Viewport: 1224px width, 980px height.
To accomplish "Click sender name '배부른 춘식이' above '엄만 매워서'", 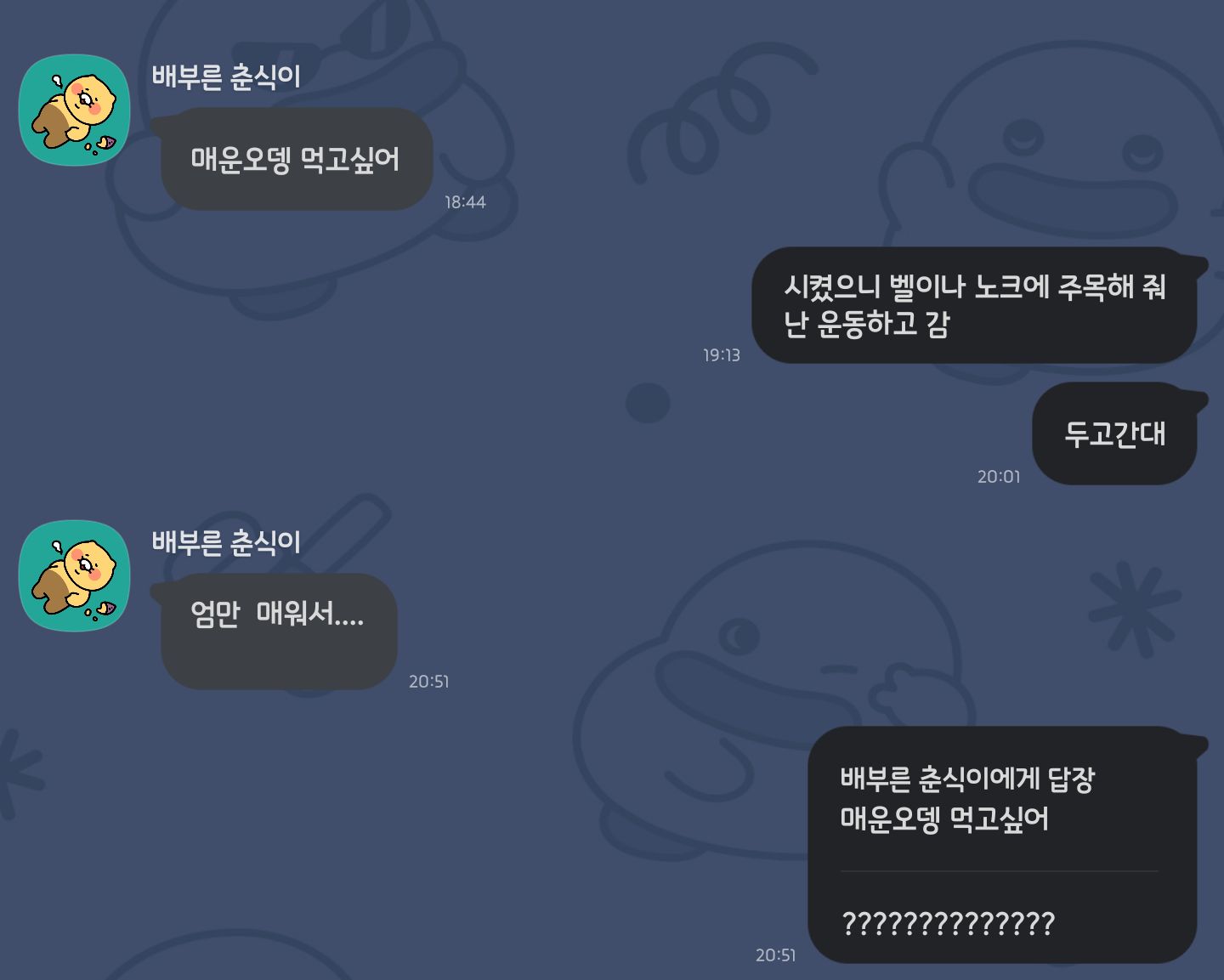I will point(226,541).
